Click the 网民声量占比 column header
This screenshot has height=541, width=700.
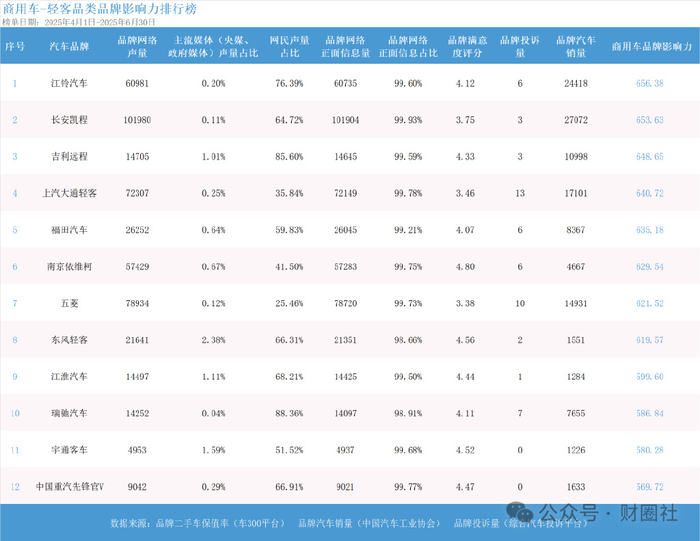point(289,46)
